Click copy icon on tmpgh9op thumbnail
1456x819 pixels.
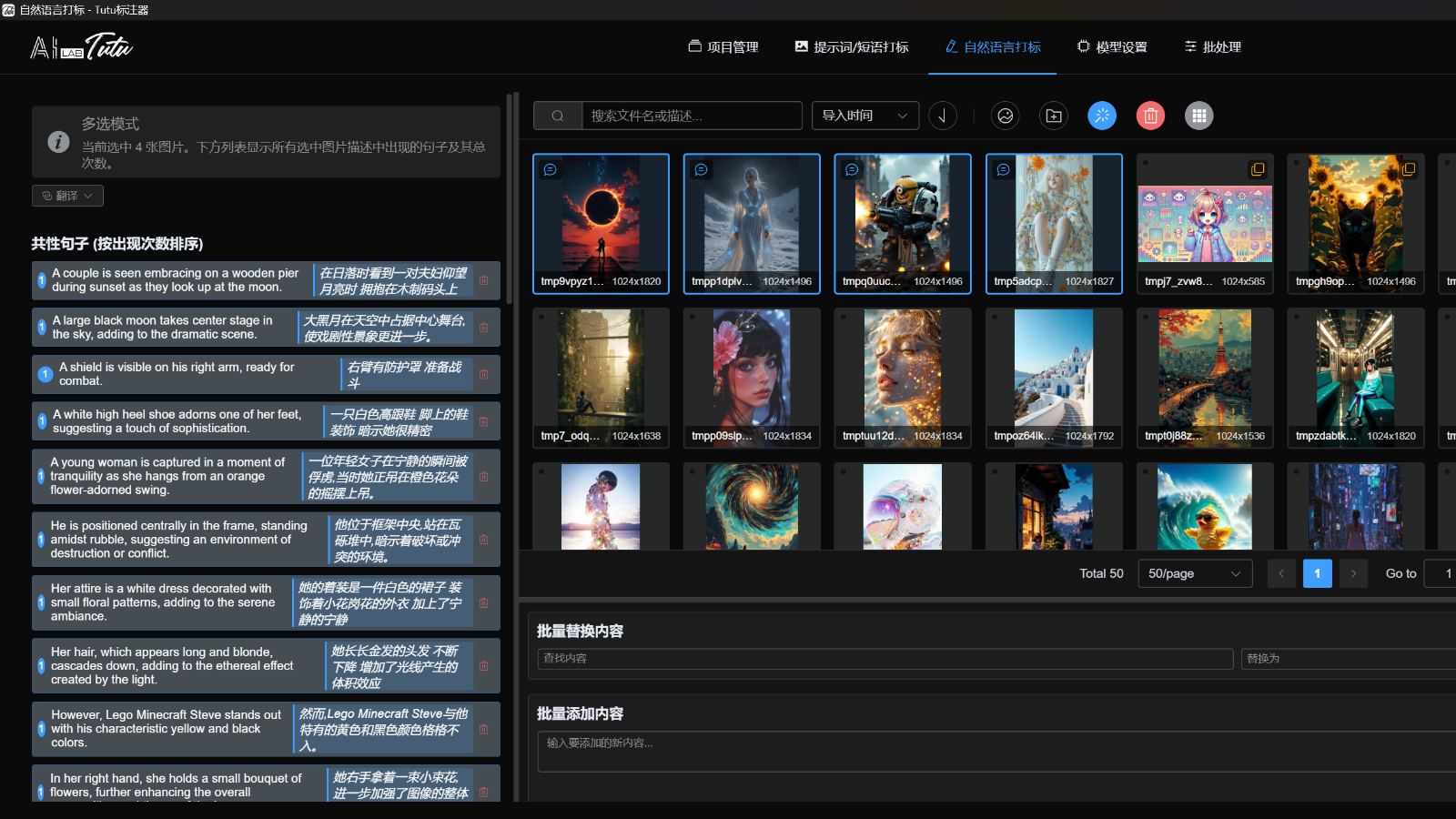[1409, 169]
